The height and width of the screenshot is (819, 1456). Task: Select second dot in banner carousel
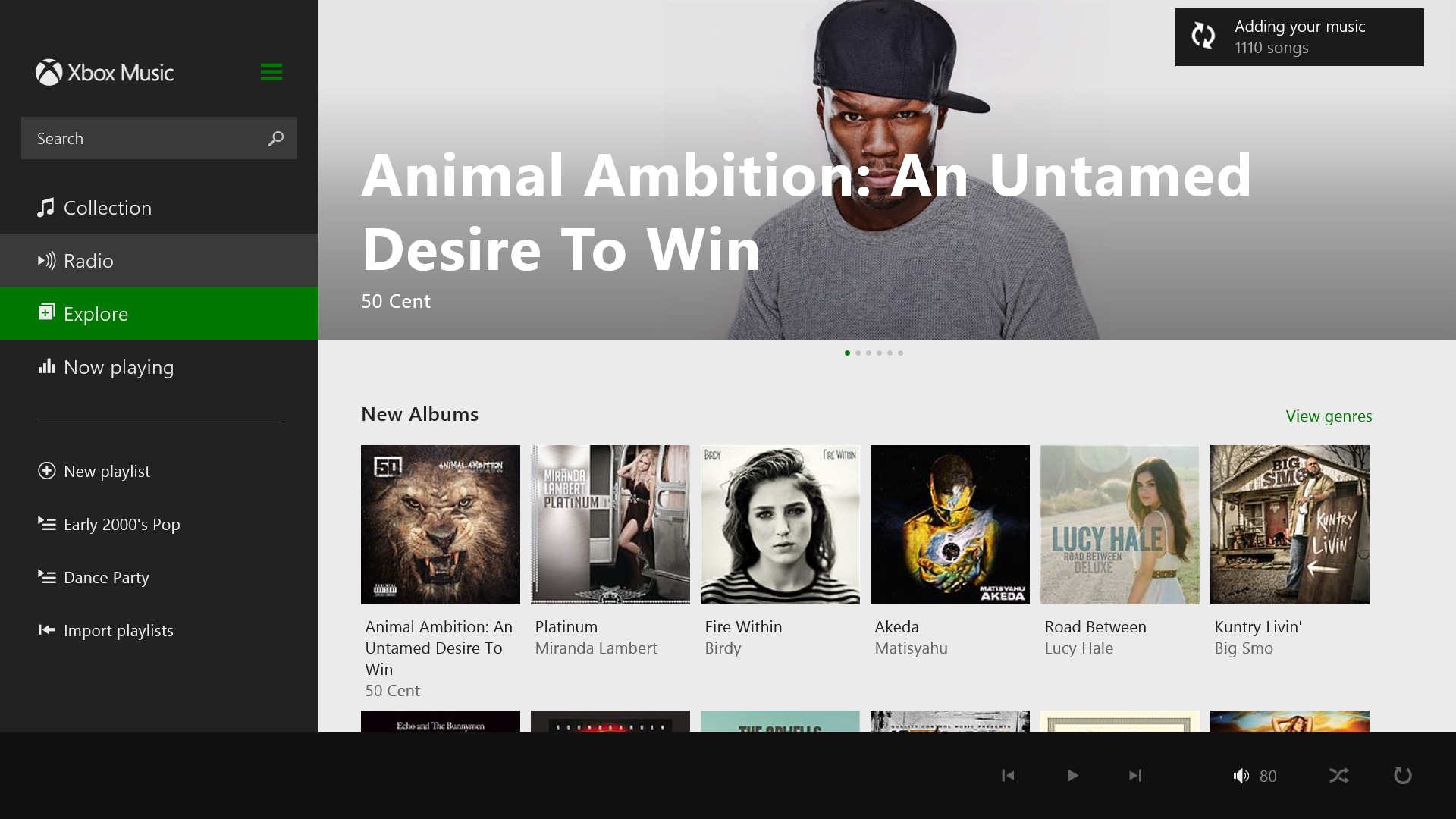[858, 353]
